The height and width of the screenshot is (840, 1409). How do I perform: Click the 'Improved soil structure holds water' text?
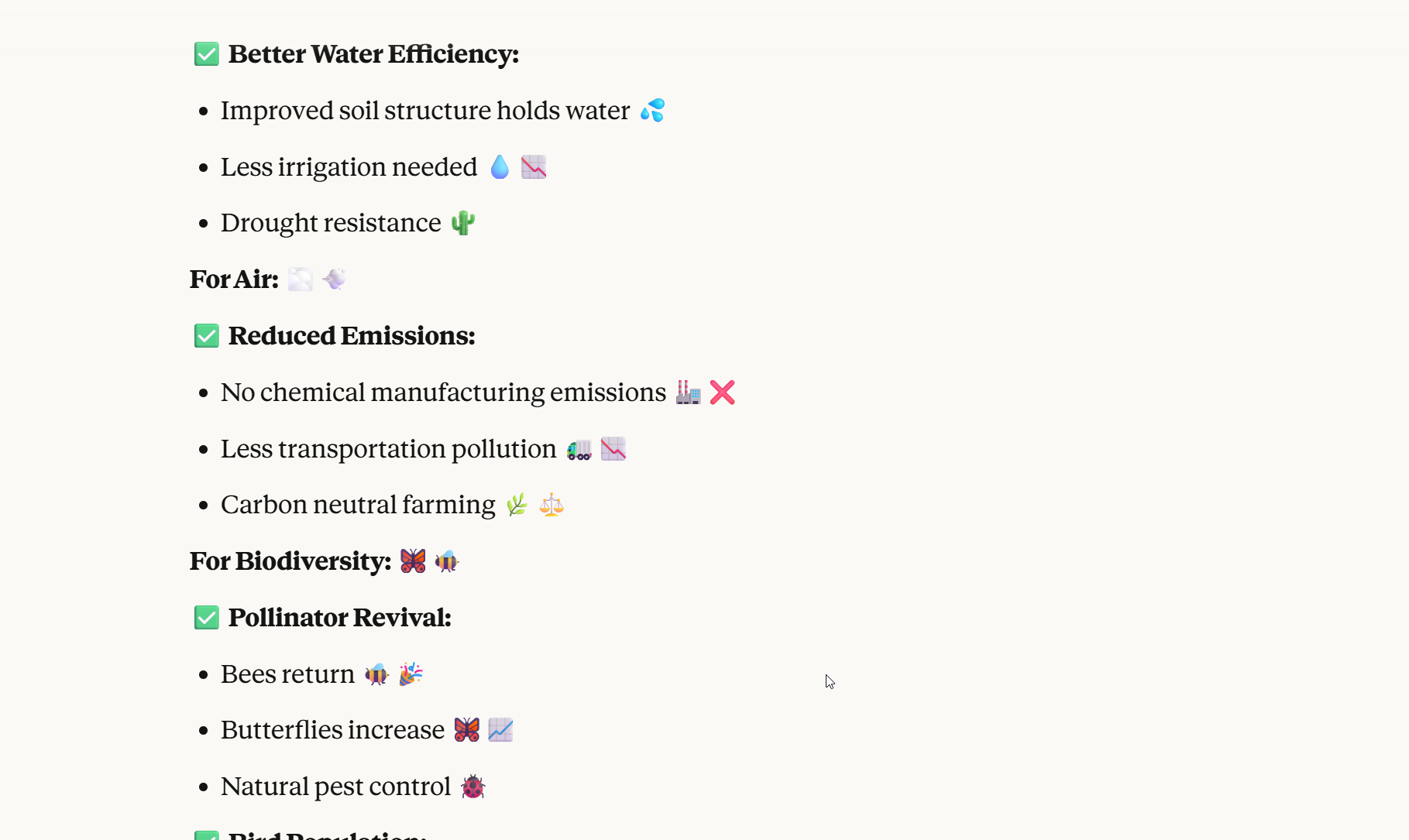pos(425,111)
